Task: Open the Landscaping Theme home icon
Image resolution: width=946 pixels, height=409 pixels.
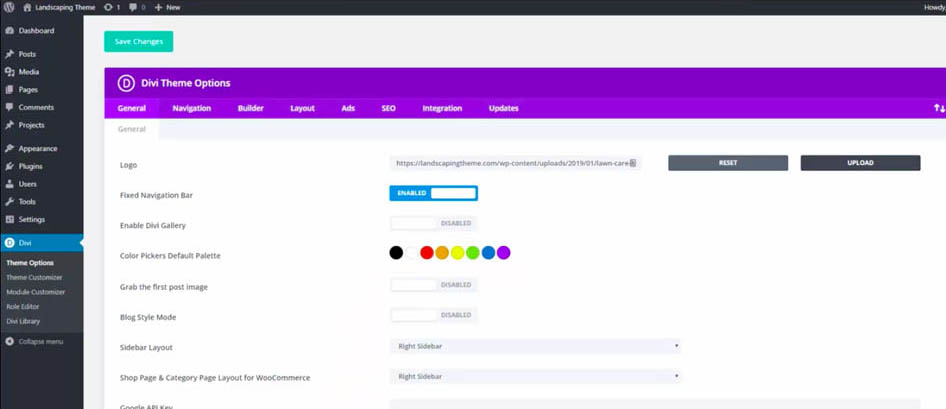Action: (x=28, y=7)
